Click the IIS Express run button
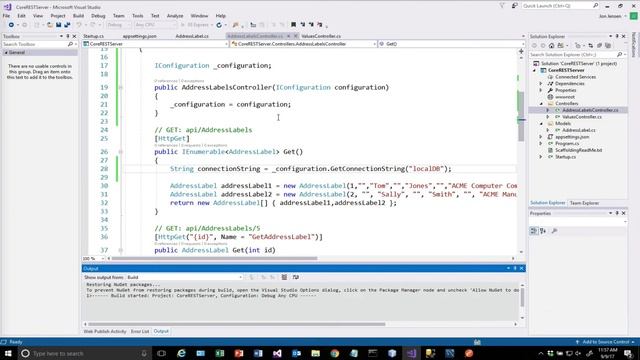The height and width of the screenshot is (360, 640). [195, 25]
